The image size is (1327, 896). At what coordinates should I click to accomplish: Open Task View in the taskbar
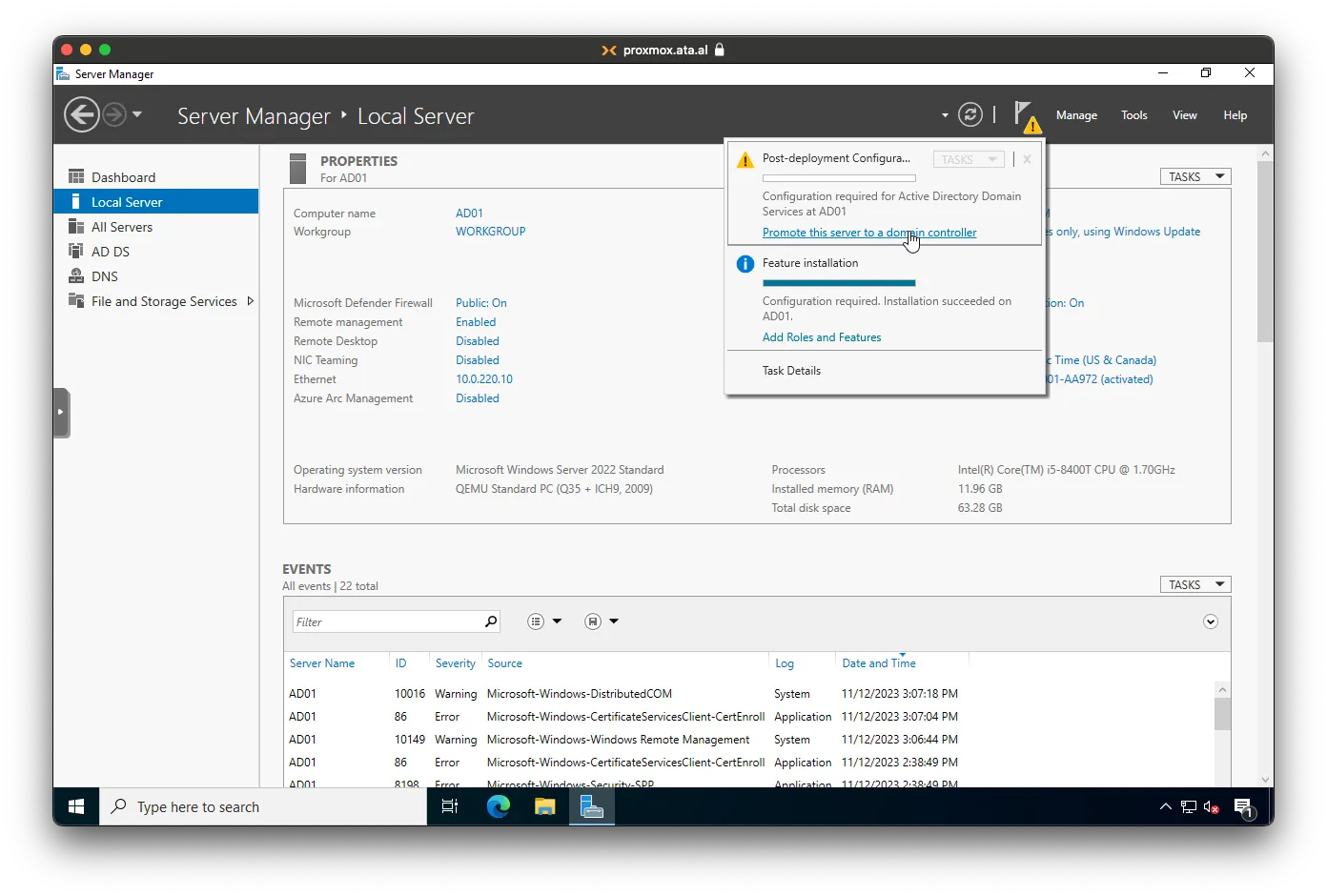(x=450, y=807)
